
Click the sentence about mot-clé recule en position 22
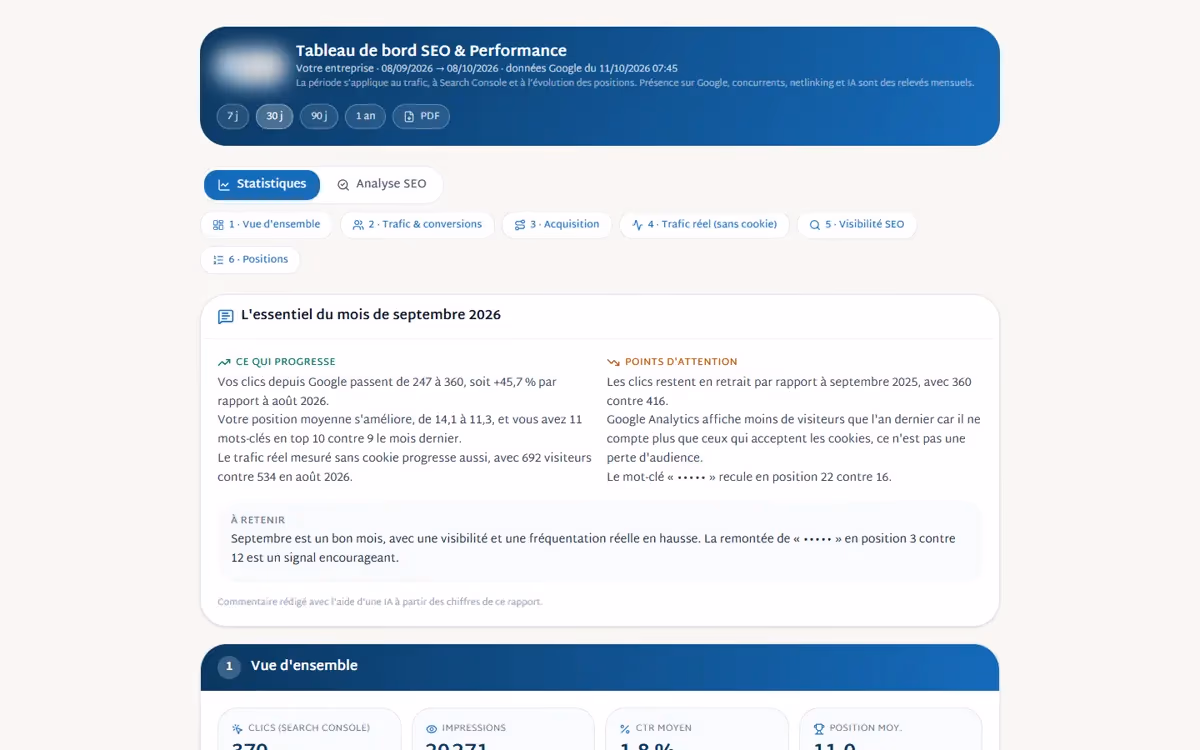pos(749,477)
